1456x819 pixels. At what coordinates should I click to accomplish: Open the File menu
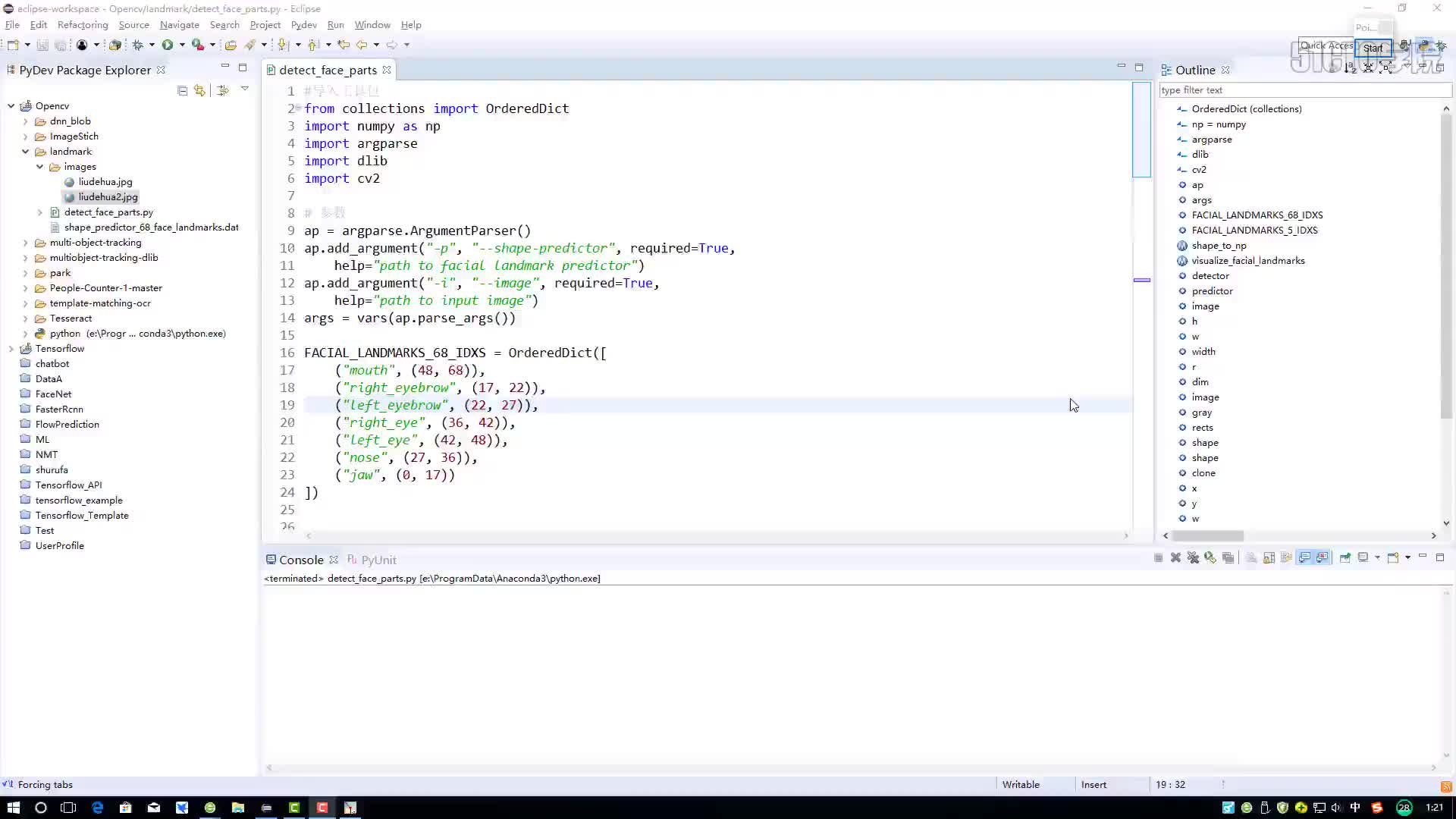click(x=13, y=25)
